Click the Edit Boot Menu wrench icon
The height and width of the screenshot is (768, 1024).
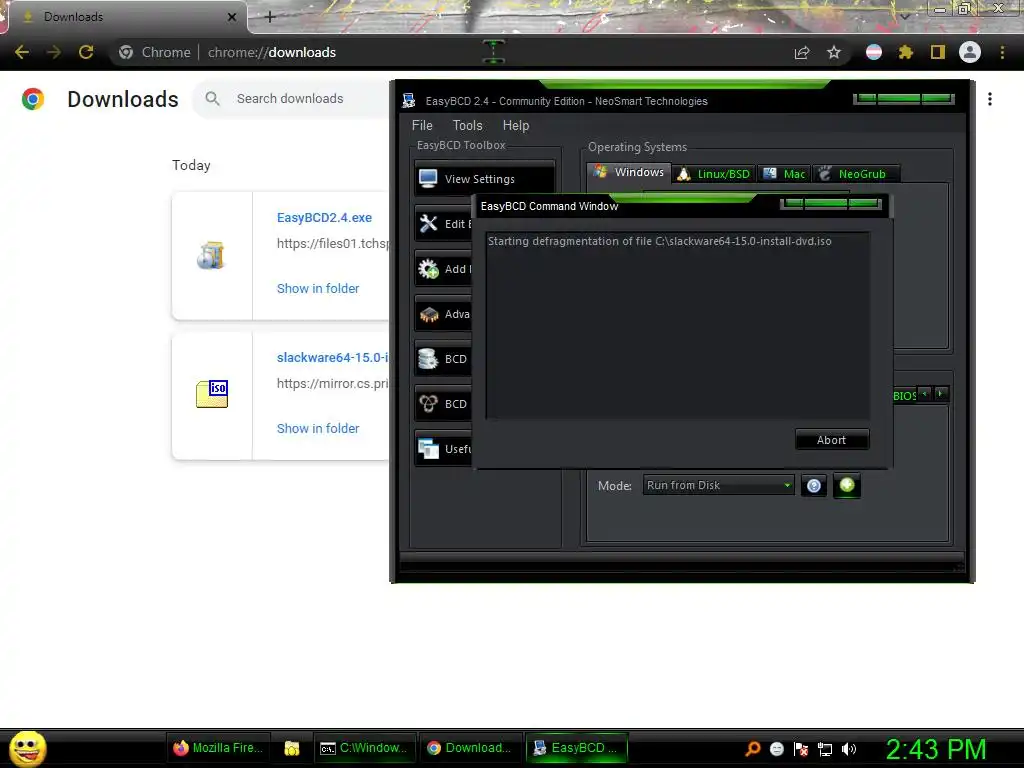tap(428, 223)
